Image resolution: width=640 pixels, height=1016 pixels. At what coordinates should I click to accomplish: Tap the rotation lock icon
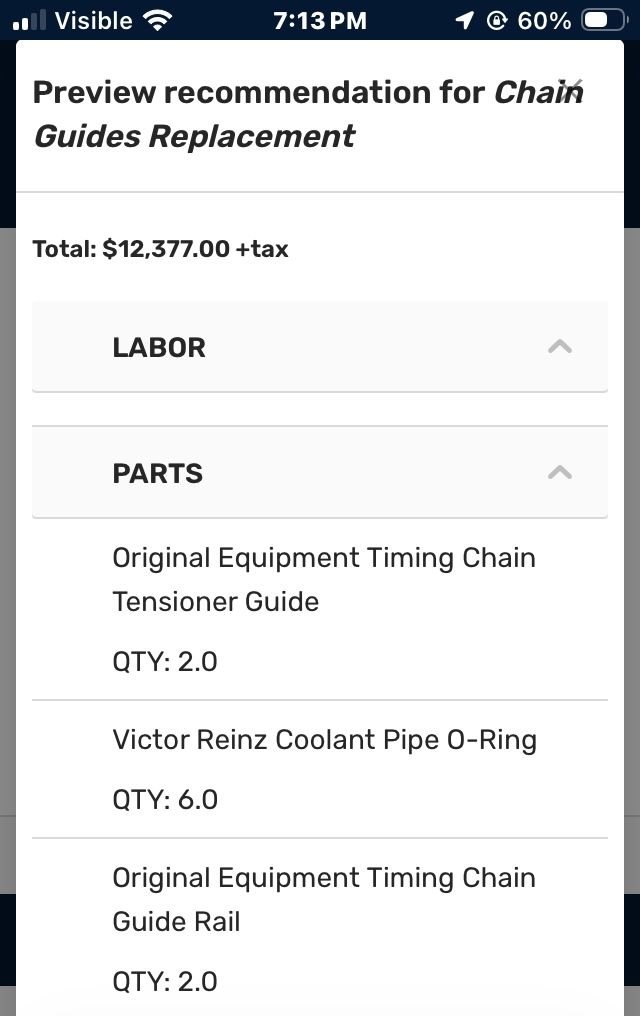496,20
